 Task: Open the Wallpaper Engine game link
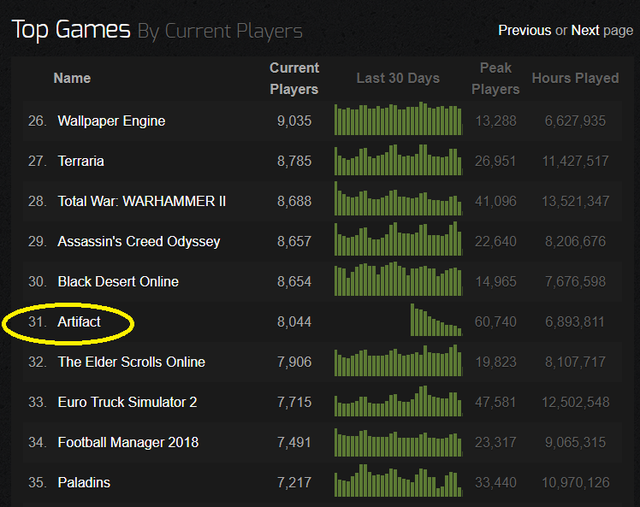[x=111, y=121]
